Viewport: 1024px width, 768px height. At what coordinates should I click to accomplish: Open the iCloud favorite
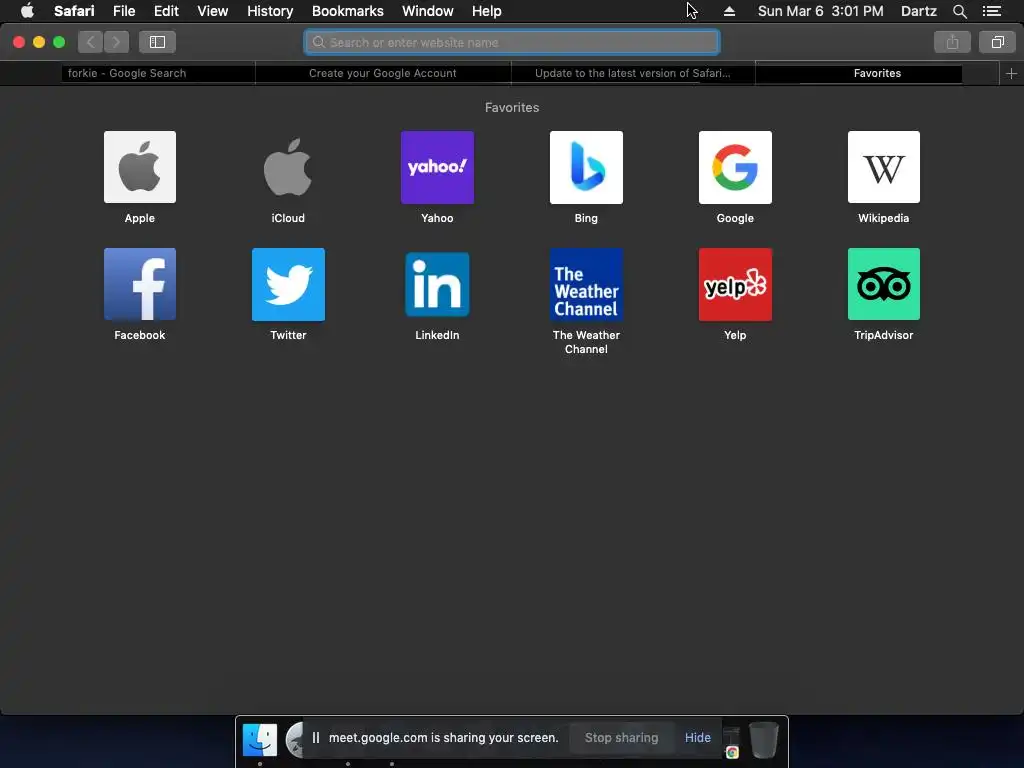(288, 167)
